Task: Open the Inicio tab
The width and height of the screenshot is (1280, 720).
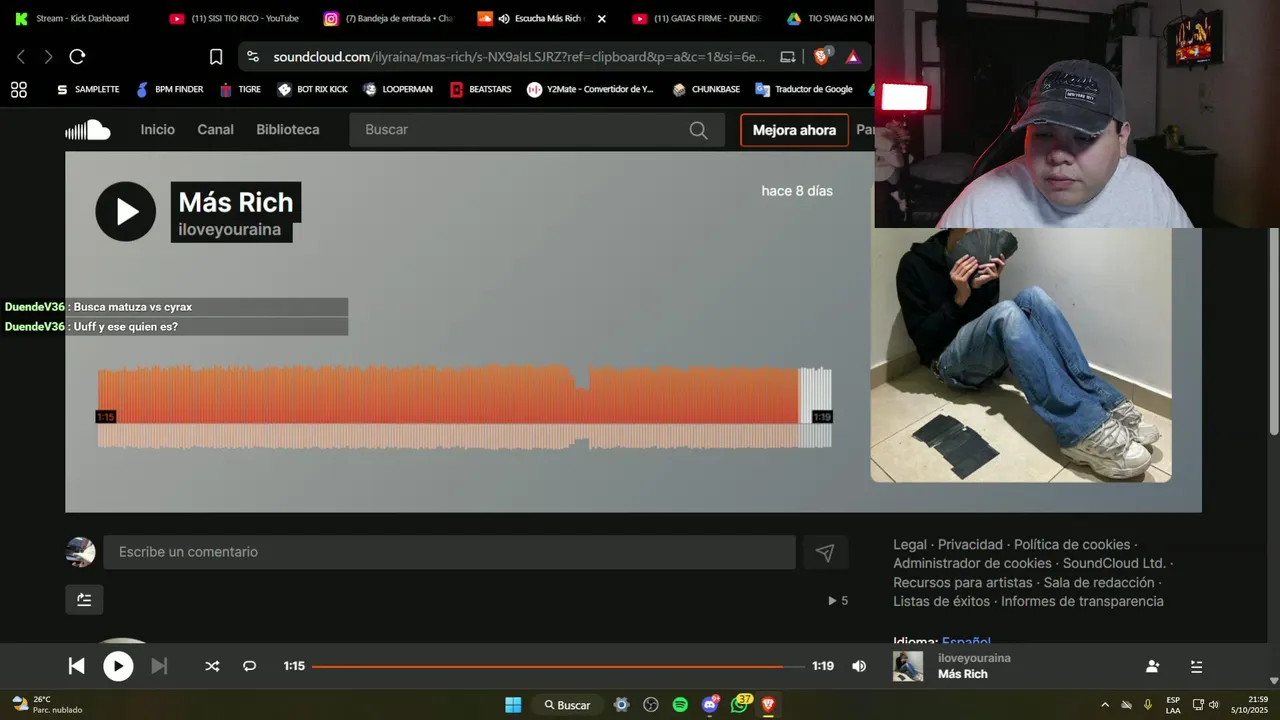Action: point(158,130)
